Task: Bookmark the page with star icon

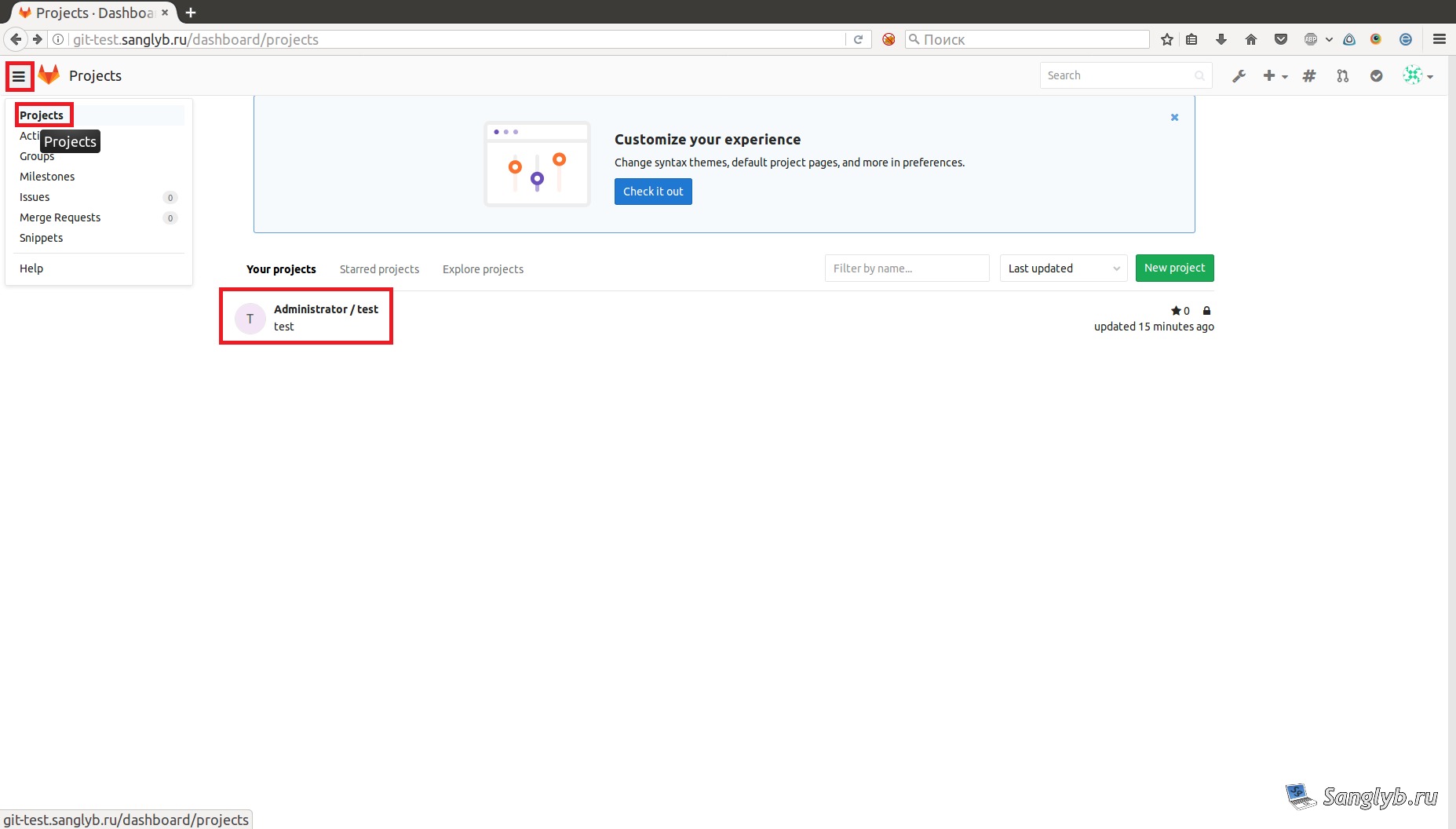Action: (x=1166, y=39)
